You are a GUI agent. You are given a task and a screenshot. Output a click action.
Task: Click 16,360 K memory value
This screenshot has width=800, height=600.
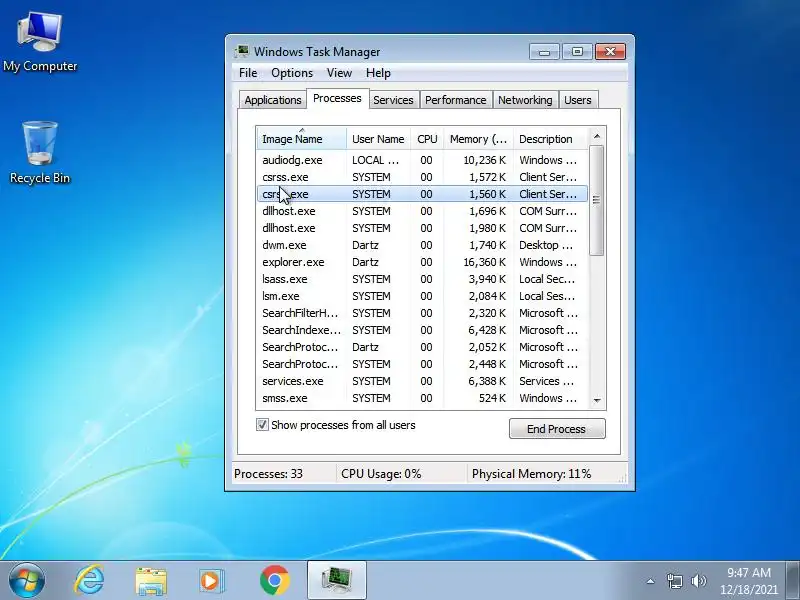click(x=485, y=262)
